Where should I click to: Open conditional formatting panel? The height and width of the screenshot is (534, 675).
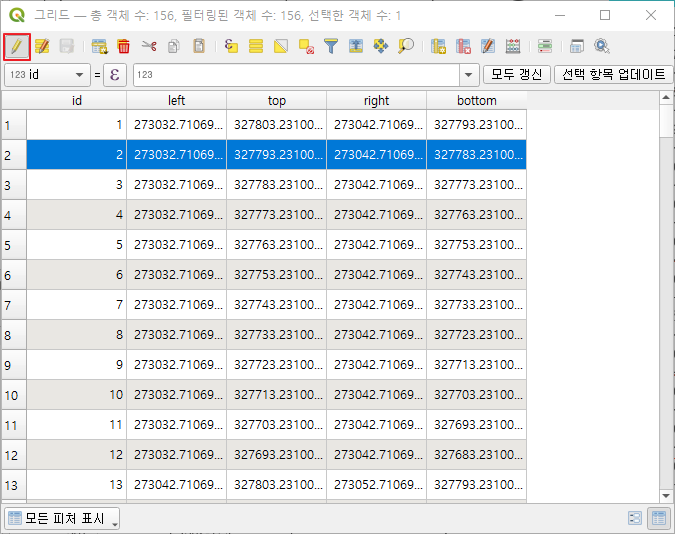[545, 46]
